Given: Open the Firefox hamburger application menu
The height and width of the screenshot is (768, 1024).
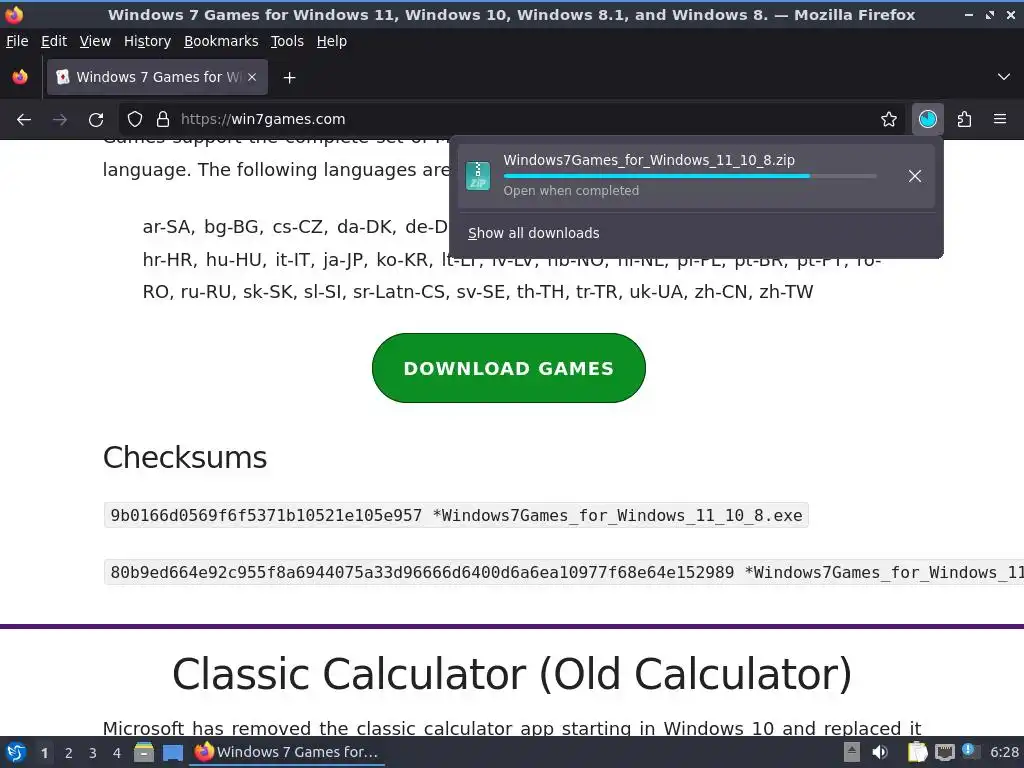Looking at the screenshot, I should [1000, 120].
